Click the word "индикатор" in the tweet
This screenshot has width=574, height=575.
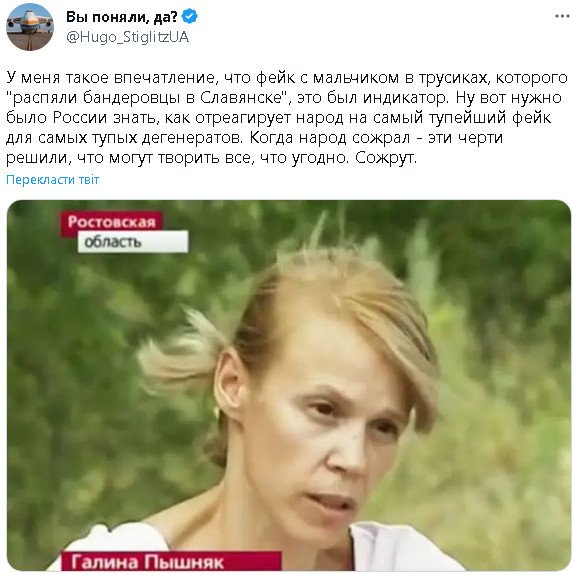pos(405,98)
